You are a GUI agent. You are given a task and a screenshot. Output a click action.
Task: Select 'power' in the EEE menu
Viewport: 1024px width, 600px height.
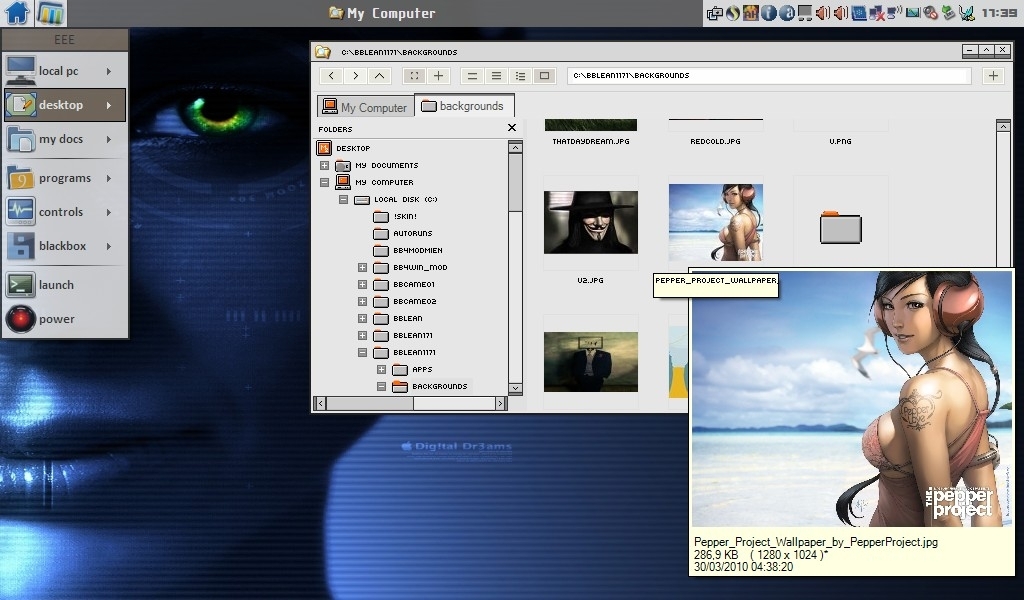pos(65,319)
